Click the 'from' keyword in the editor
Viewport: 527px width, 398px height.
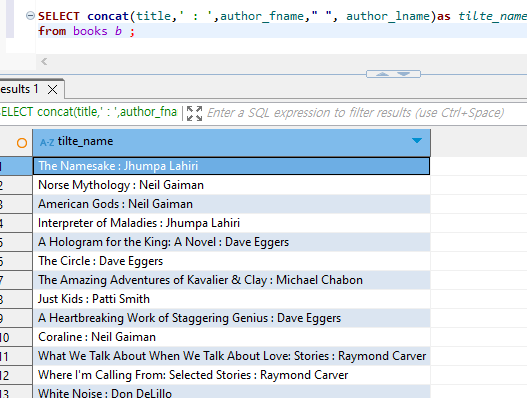(x=52, y=31)
